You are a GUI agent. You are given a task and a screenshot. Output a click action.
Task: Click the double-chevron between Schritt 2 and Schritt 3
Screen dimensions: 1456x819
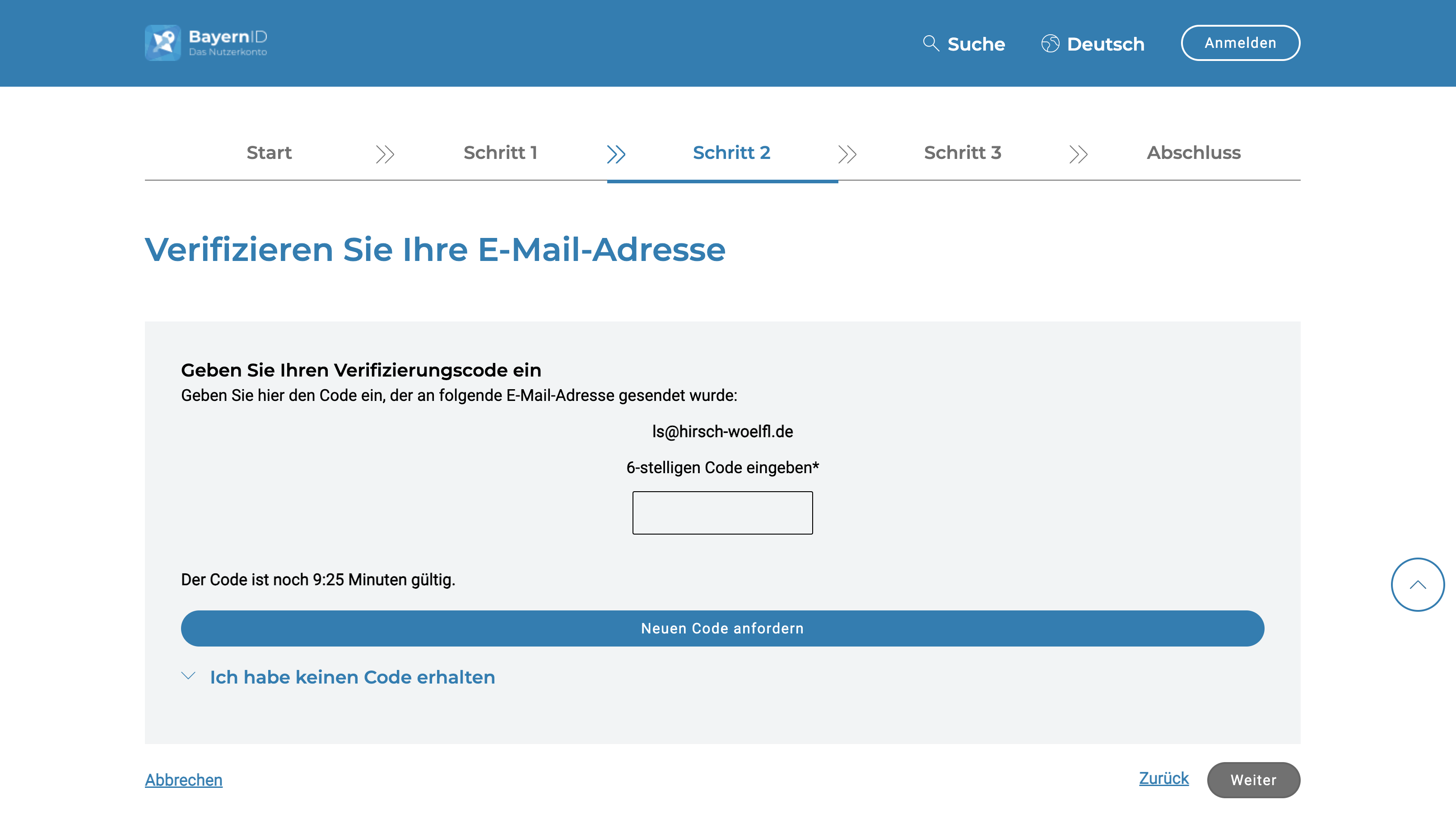coord(847,154)
